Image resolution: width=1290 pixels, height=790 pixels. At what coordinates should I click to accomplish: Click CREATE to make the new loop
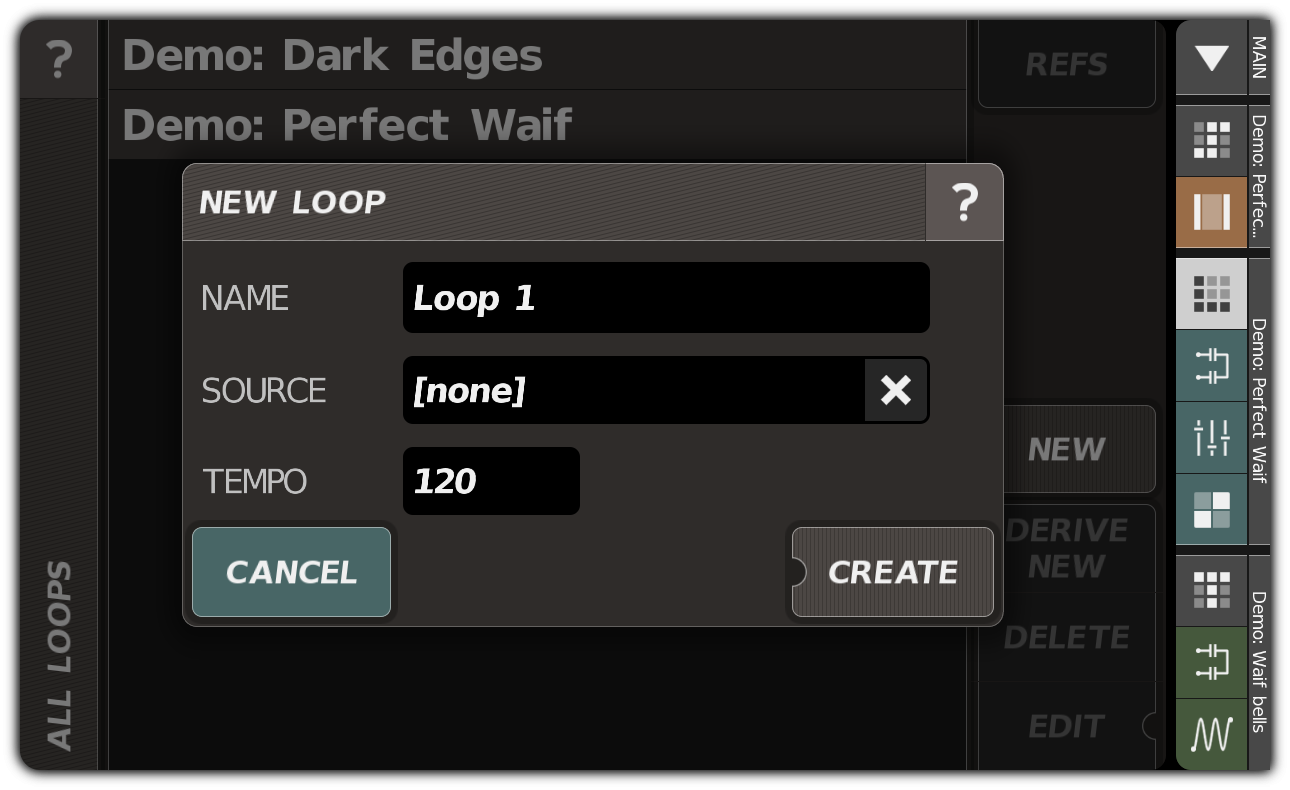(892, 572)
